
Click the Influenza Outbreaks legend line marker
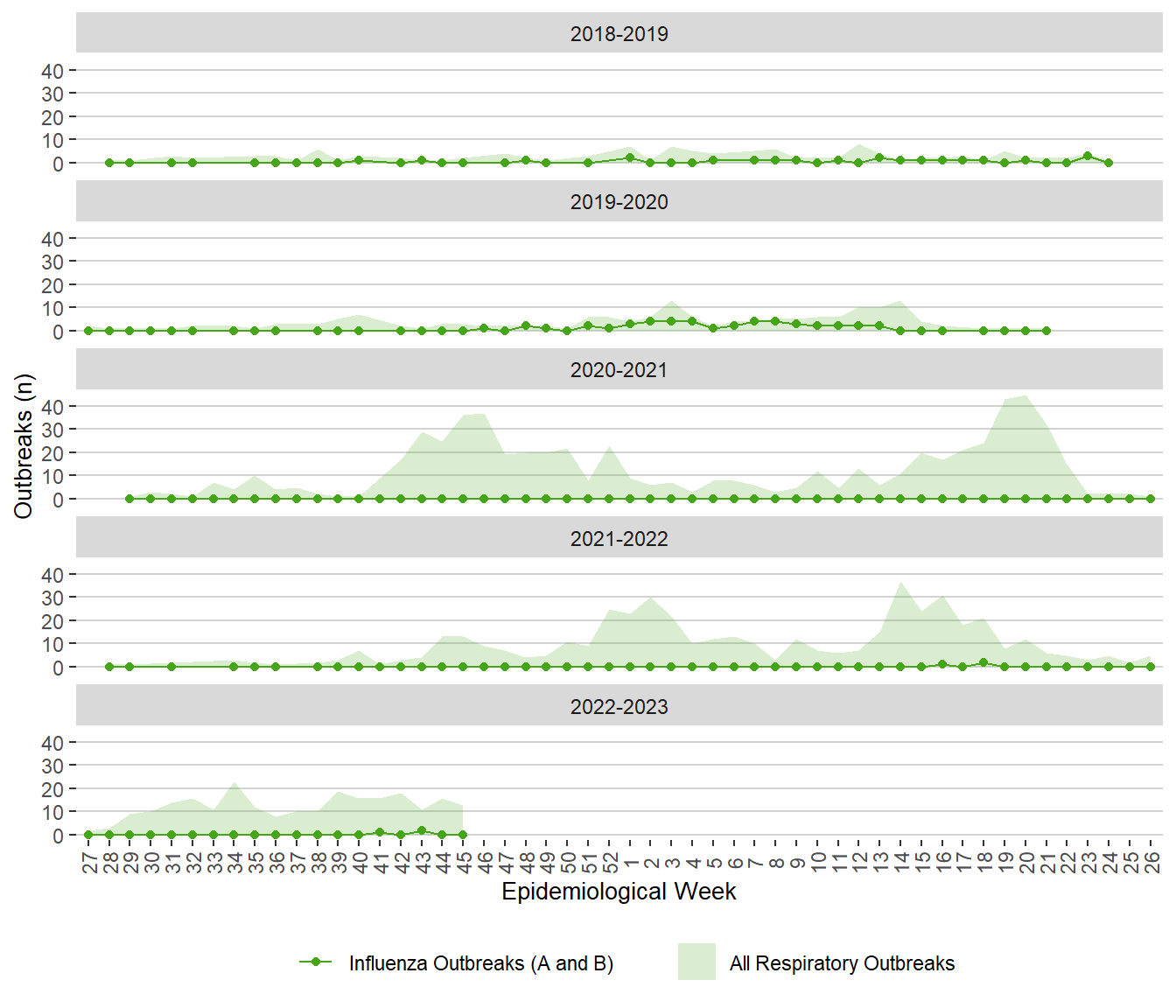(316, 962)
